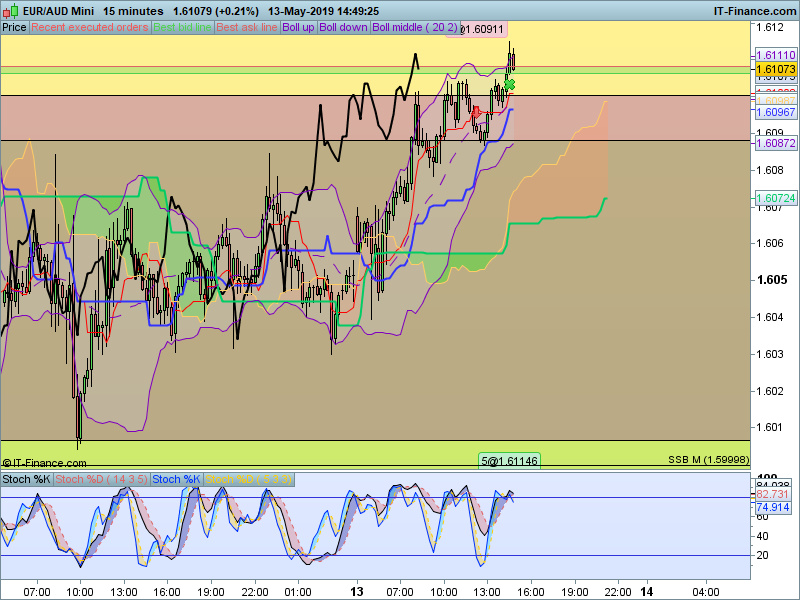The image size is (800, 600).
Task: Click the SSB M (1.59998) label
Action: pos(709,460)
